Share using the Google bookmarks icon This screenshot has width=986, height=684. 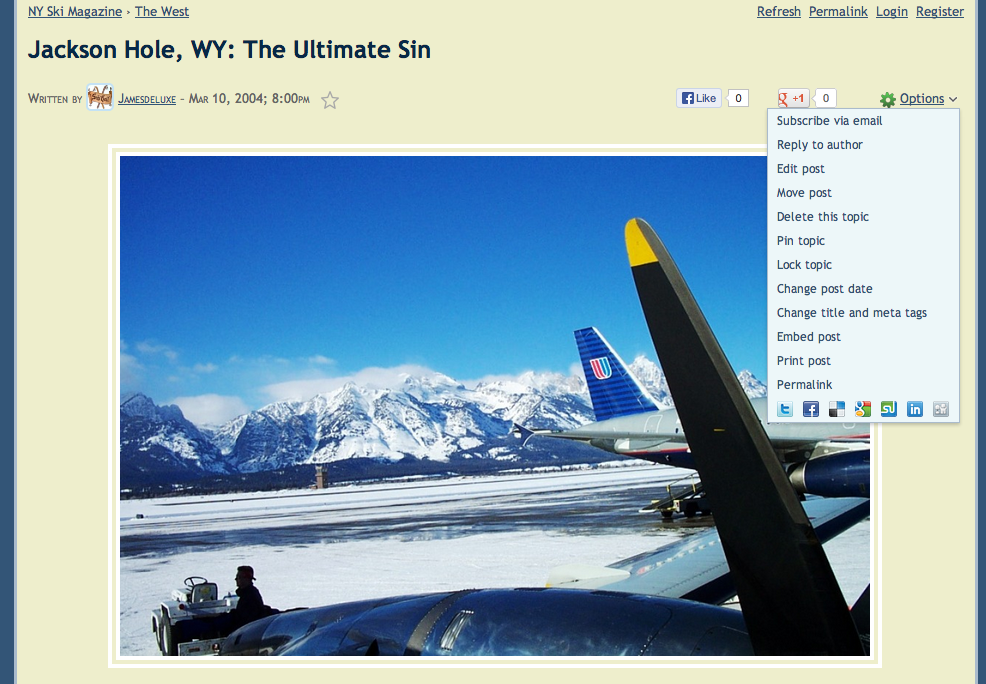pos(863,409)
